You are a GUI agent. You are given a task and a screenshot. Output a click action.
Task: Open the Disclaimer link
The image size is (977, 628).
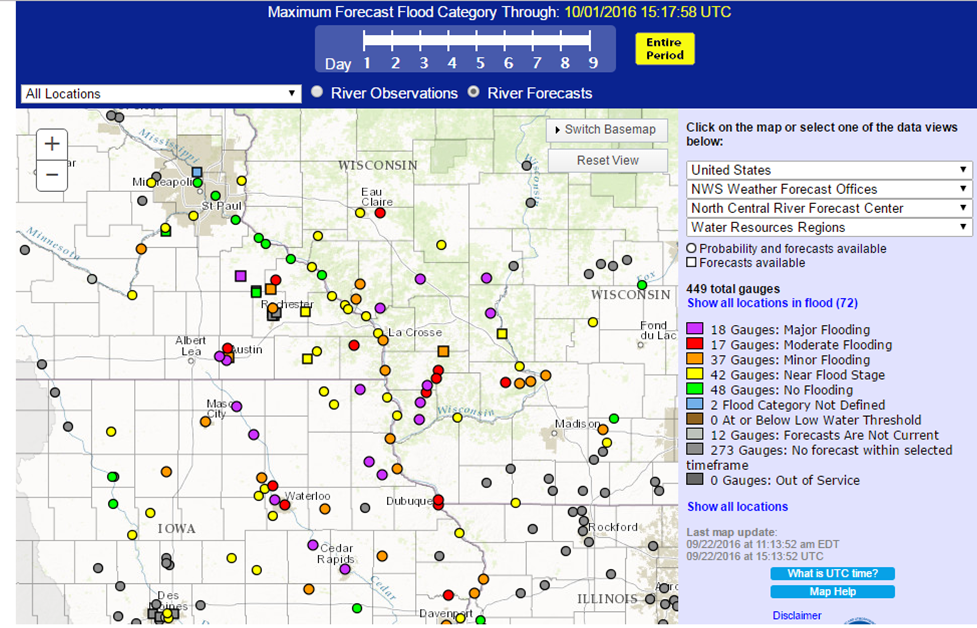pyautogui.click(x=797, y=616)
